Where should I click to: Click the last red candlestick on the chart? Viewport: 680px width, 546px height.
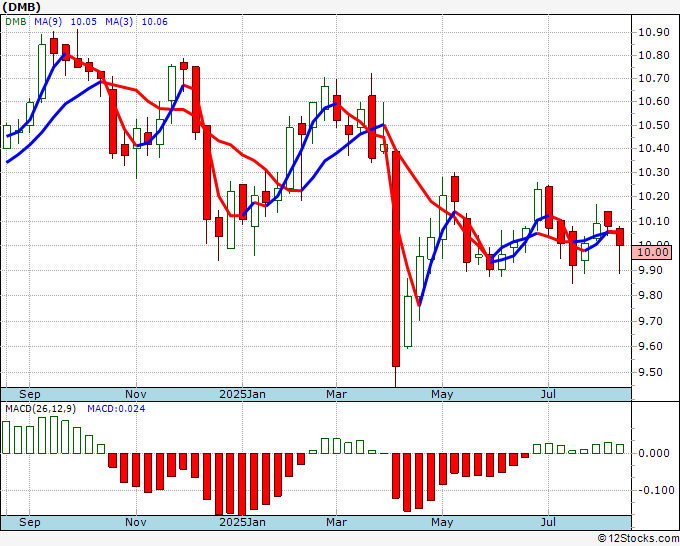click(x=620, y=237)
